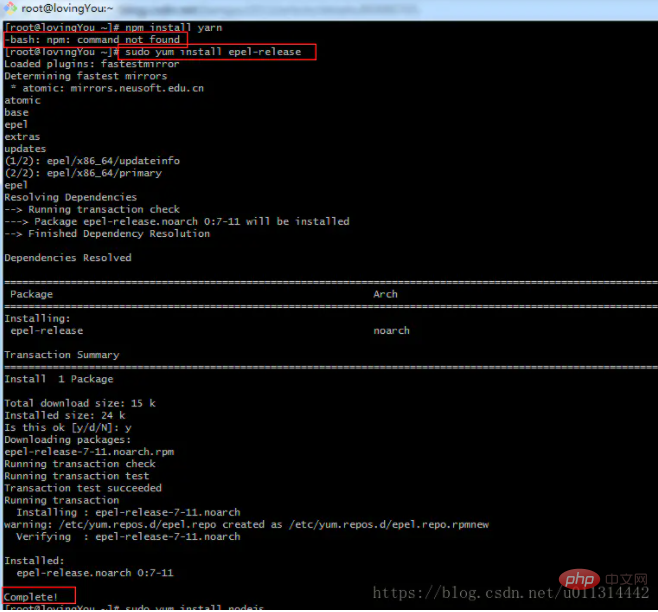Screen dimensions: 658x612
Task: Click the root@lovingYou window title
Action: coord(68,8)
